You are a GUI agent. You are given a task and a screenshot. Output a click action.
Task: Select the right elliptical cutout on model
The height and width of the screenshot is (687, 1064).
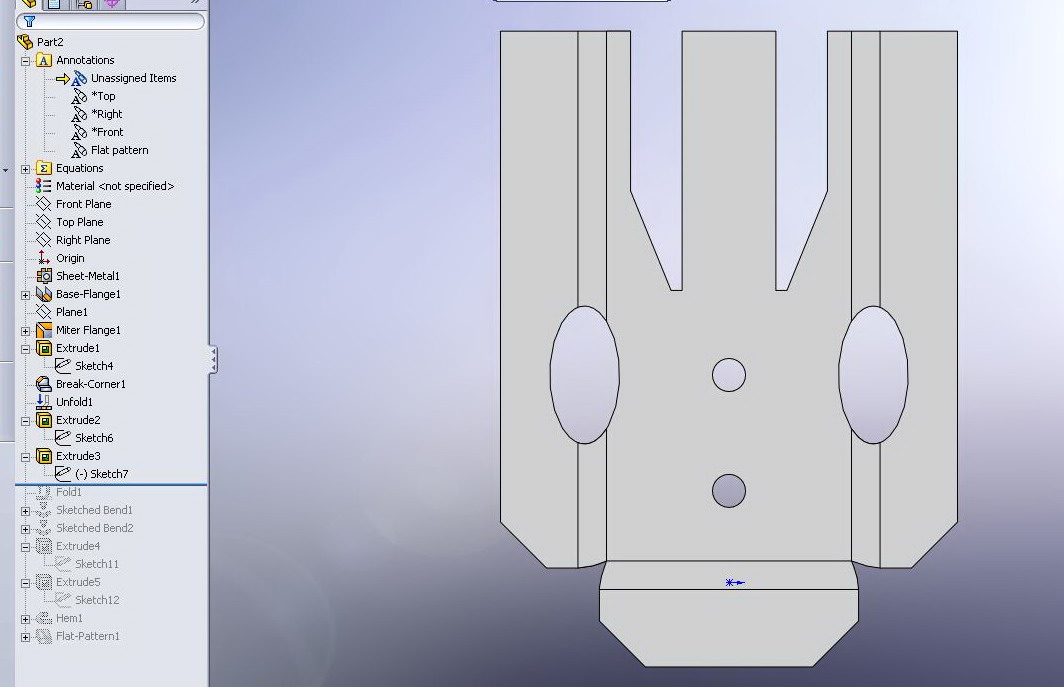[873, 375]
